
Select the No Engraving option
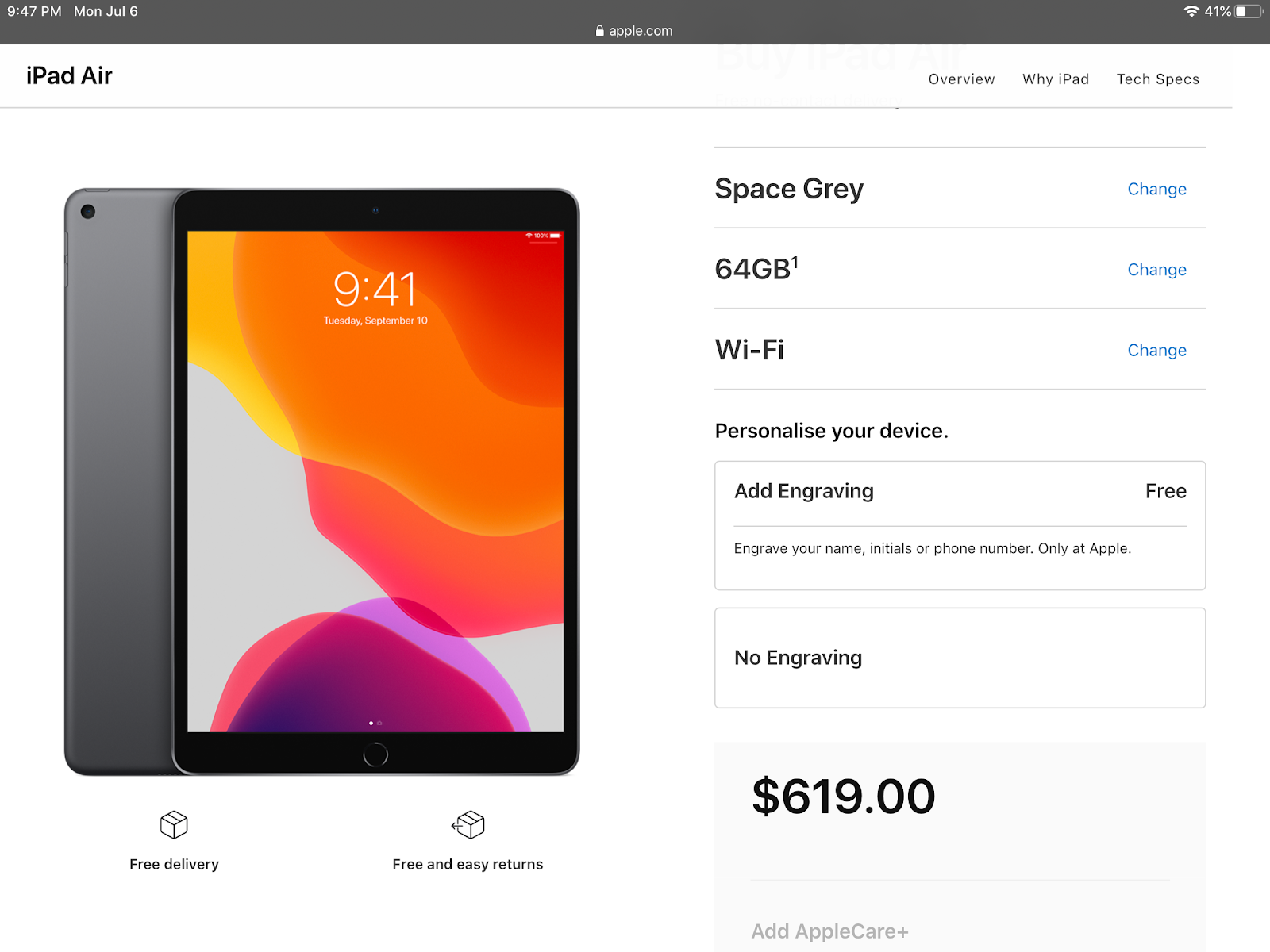pos(960,658)
